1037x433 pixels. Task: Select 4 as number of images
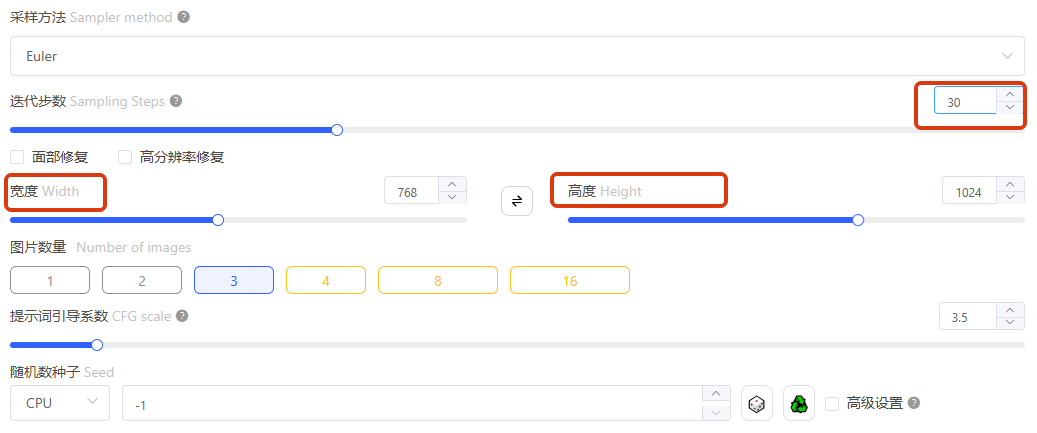point(325,281)
